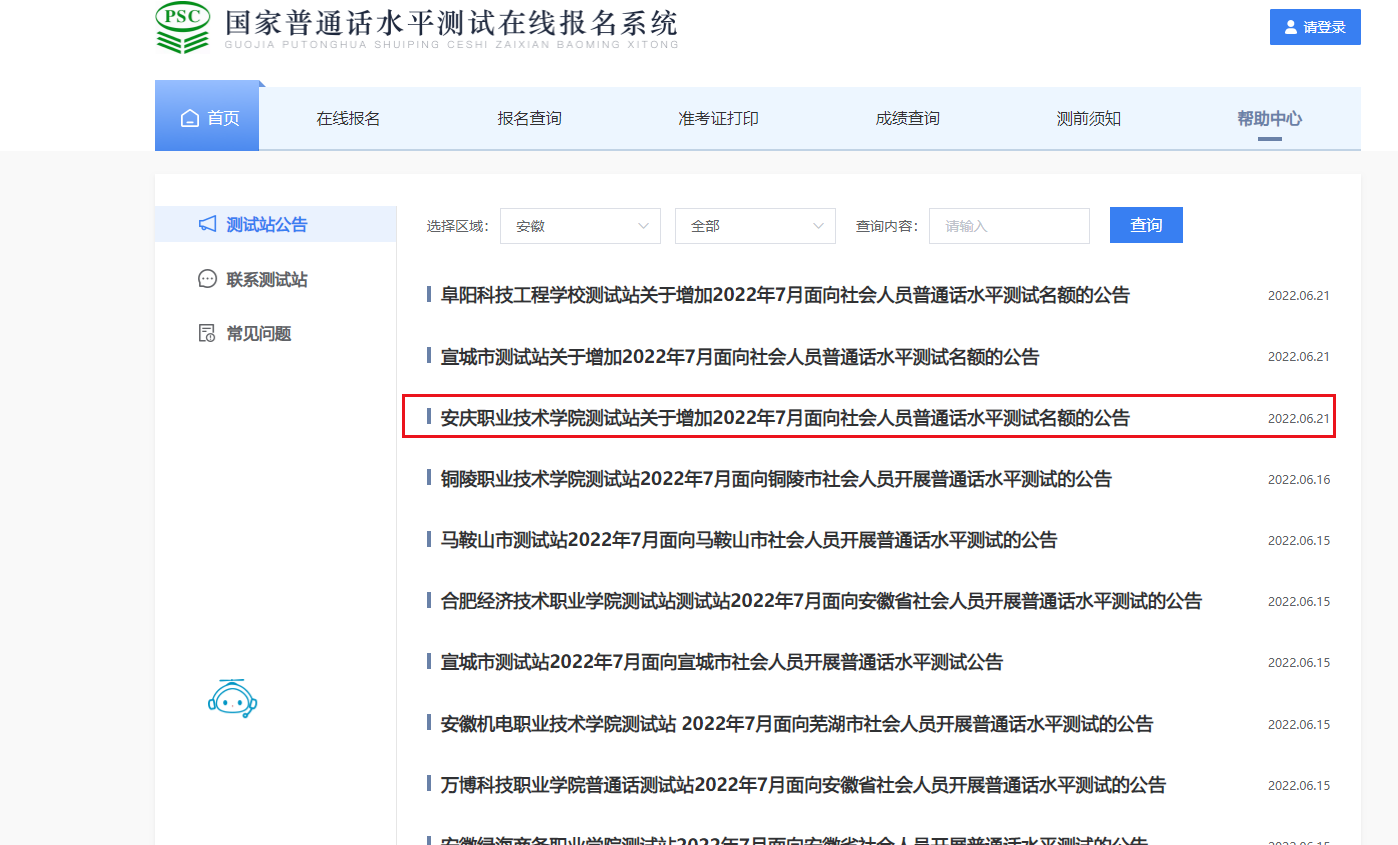Open 马鞍山市测试站 announcement
The height and width of the screenshot is (845, 1398).
point(749,540)
